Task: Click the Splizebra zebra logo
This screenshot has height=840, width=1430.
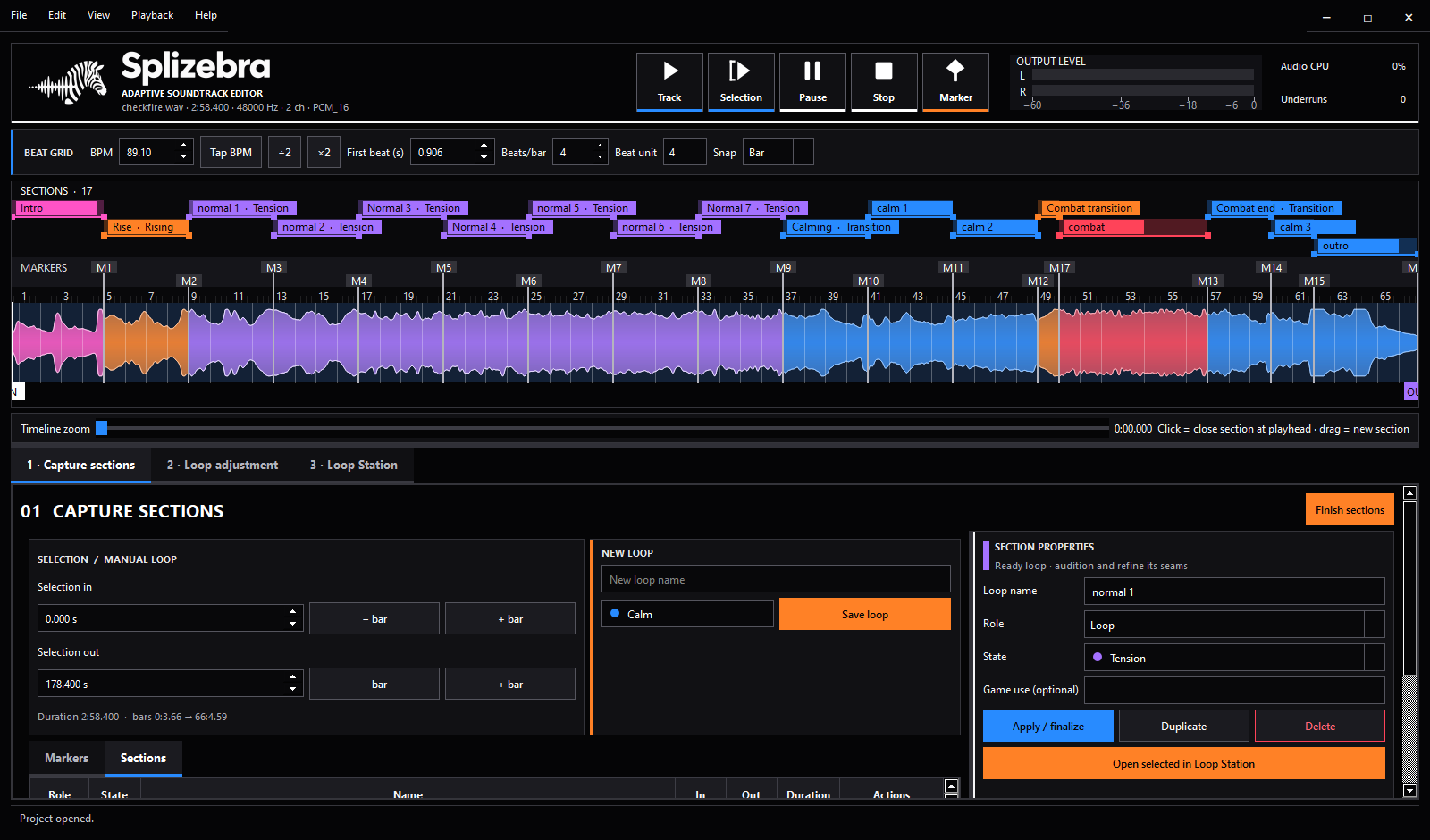Action: [69, 82]
